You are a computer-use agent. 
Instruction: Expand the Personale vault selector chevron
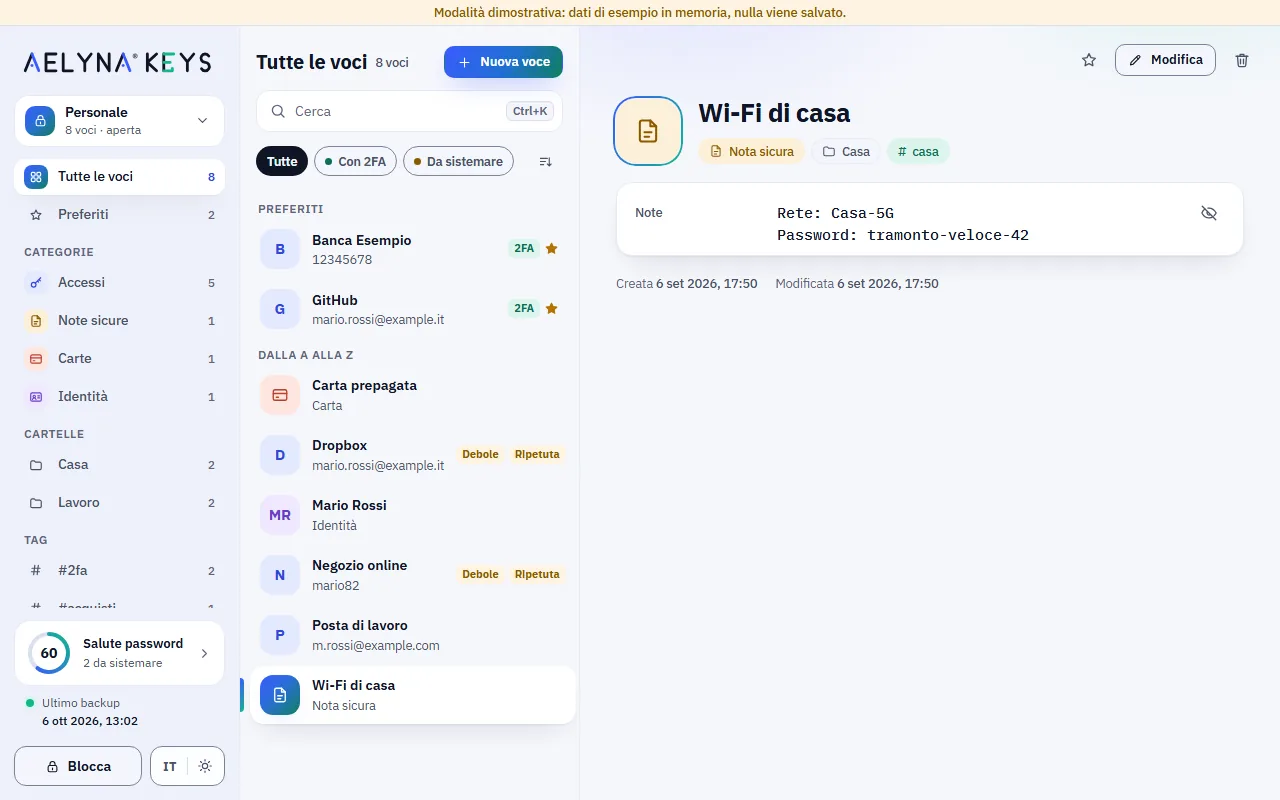coord(202,121)
